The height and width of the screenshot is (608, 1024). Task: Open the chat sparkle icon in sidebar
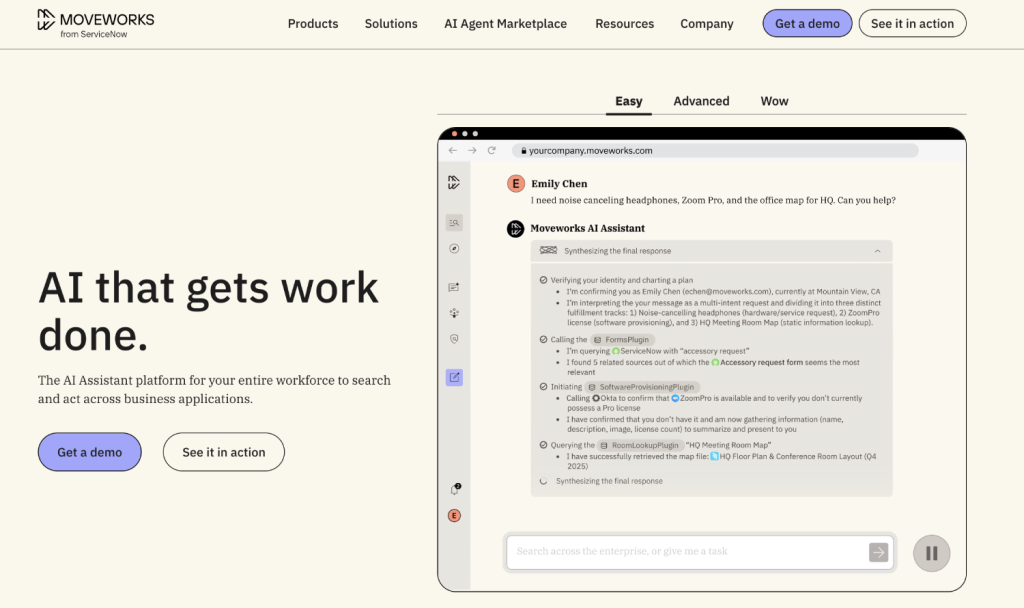(454, 287)
